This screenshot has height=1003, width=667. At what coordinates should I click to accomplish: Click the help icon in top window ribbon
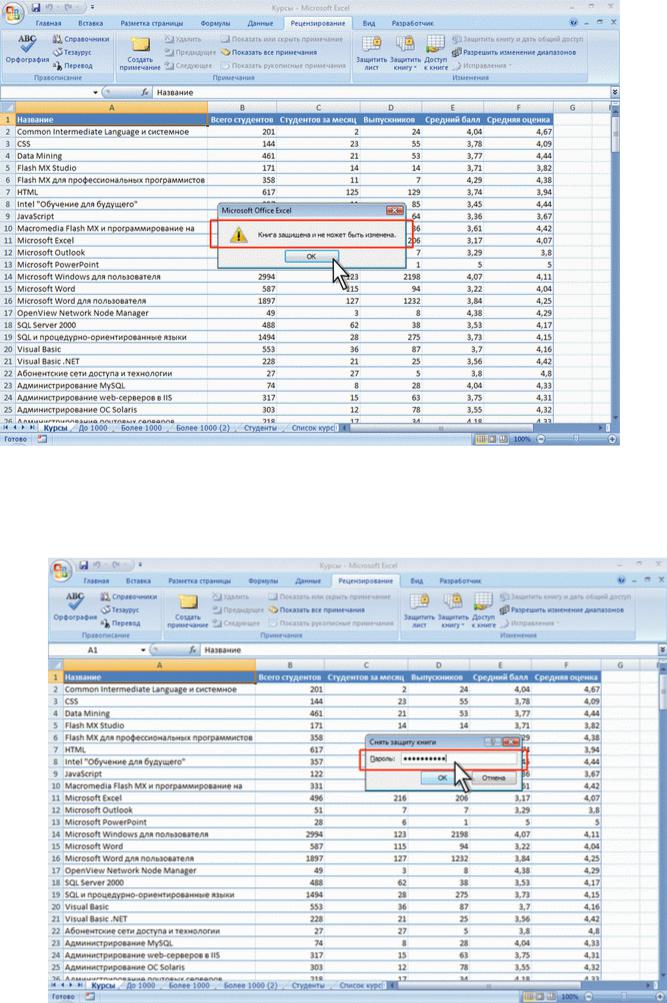click(574, 22)
